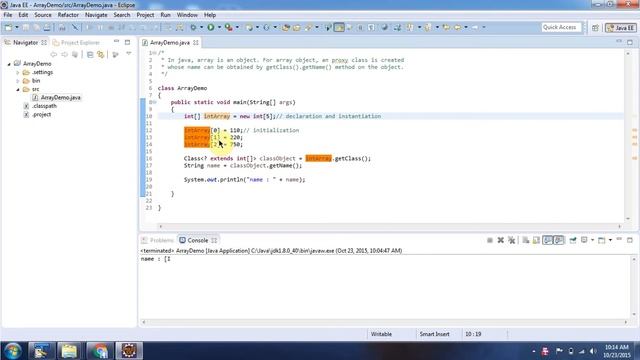Click the Pin Console icon

click(573, 240)
